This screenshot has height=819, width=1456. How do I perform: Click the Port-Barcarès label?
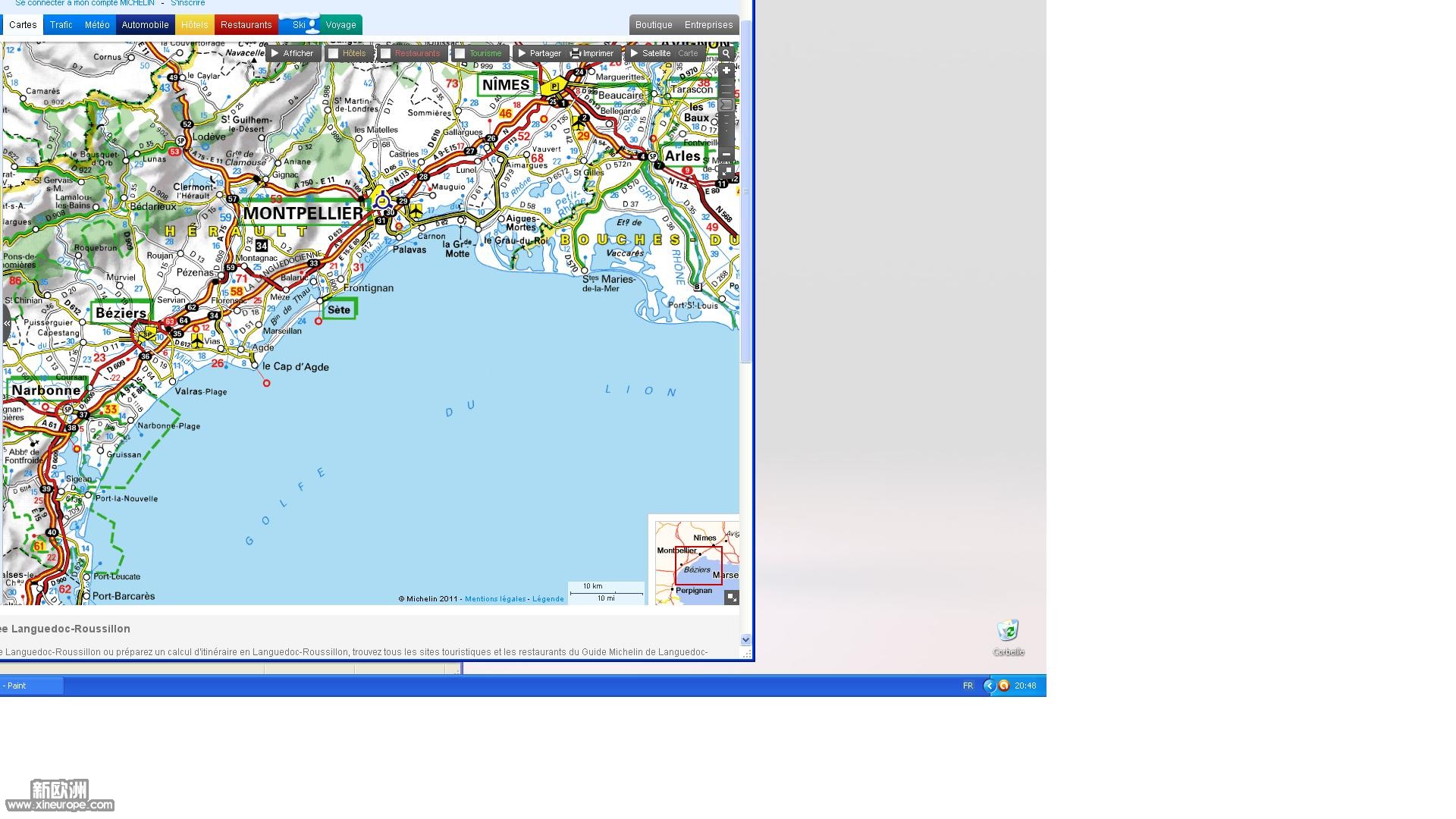pyautogui.click(x=124, y=597)
